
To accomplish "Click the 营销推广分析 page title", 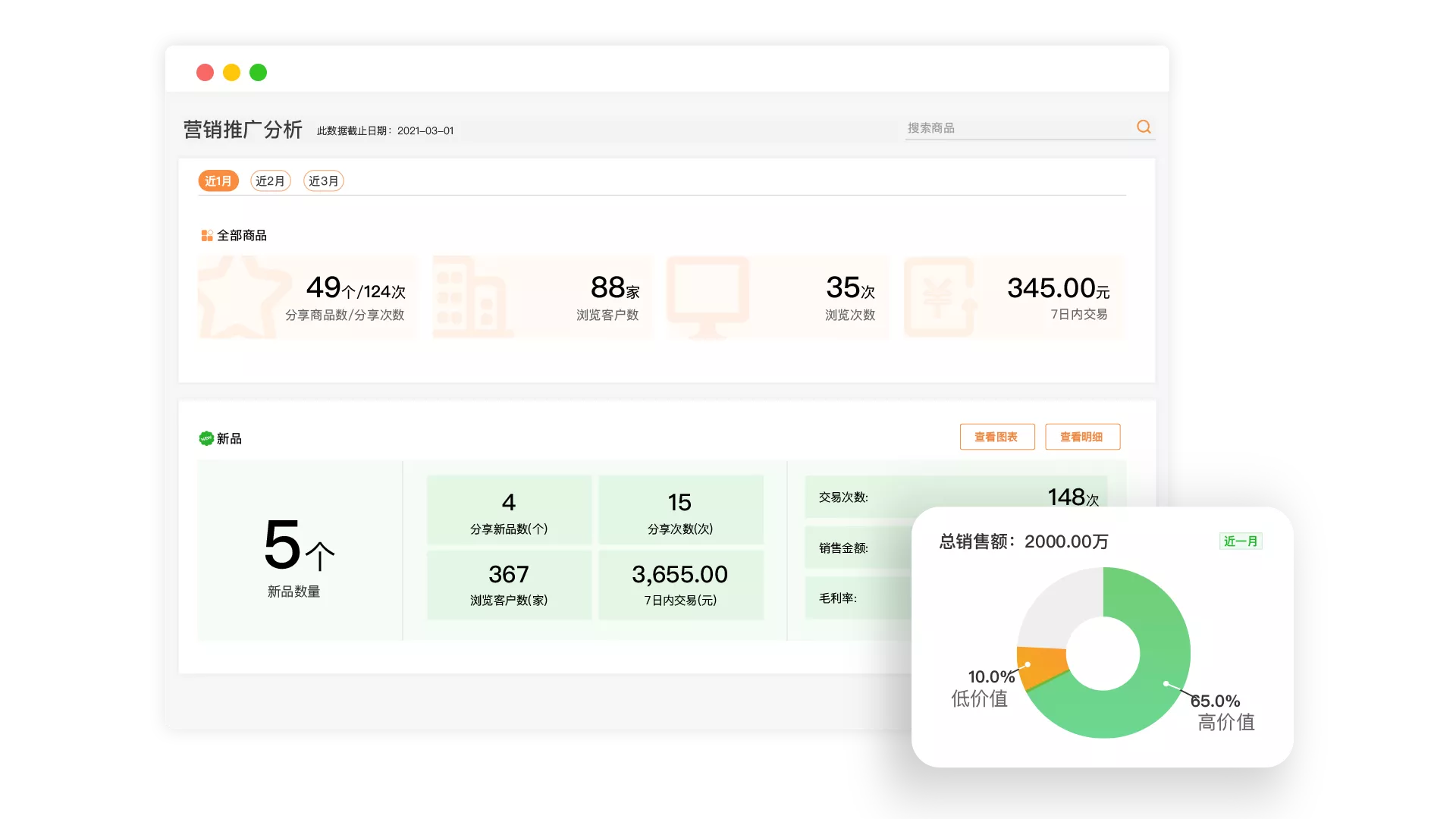I will click(x=243, y=130).
